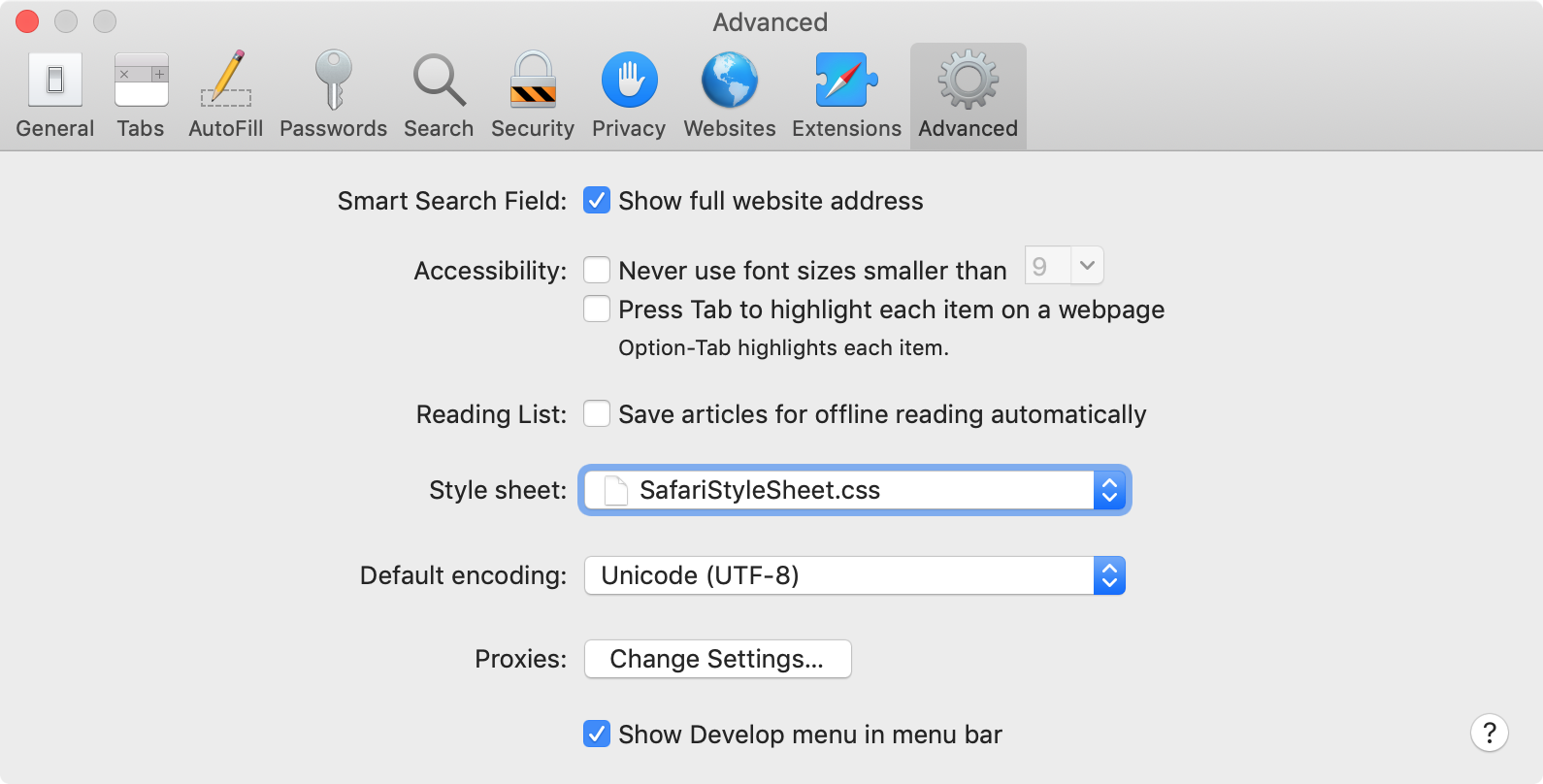
Task: Select the Search magnifying glass pane
Action: tap(439, 95)
